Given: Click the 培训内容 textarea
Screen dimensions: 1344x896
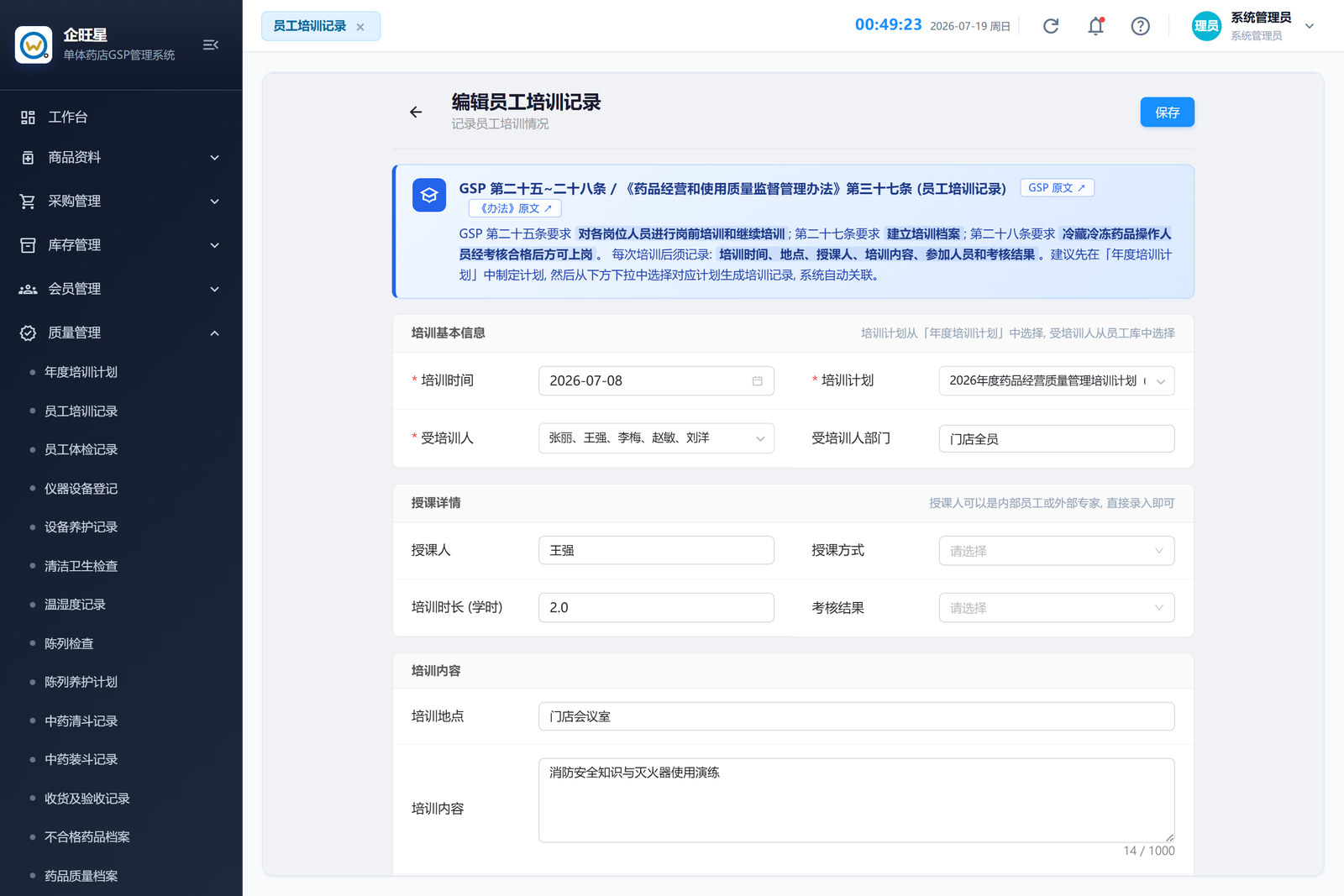Looking at the screenshot, I should click(x=856, y=800).
